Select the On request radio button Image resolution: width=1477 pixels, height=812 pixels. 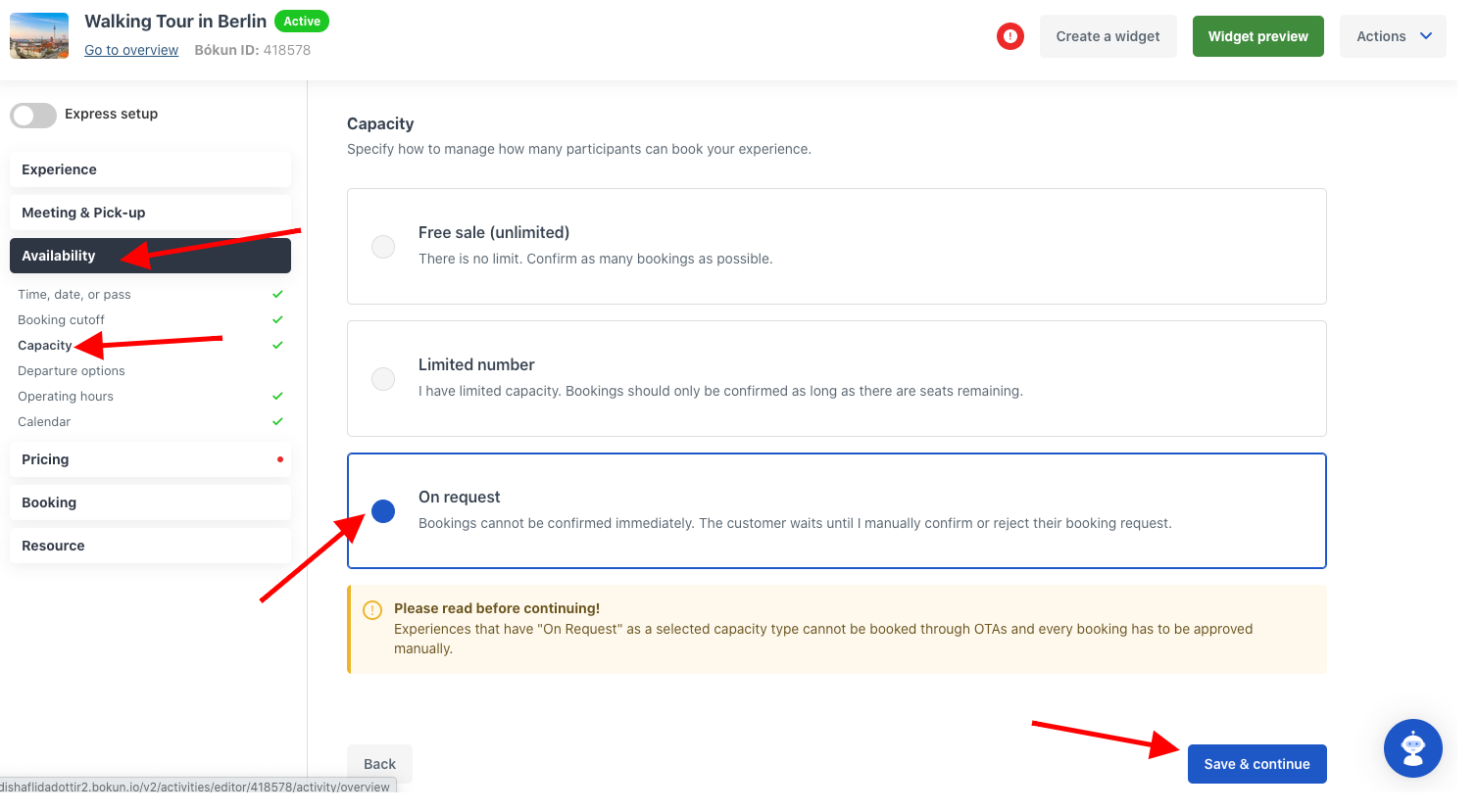point(383,511)
